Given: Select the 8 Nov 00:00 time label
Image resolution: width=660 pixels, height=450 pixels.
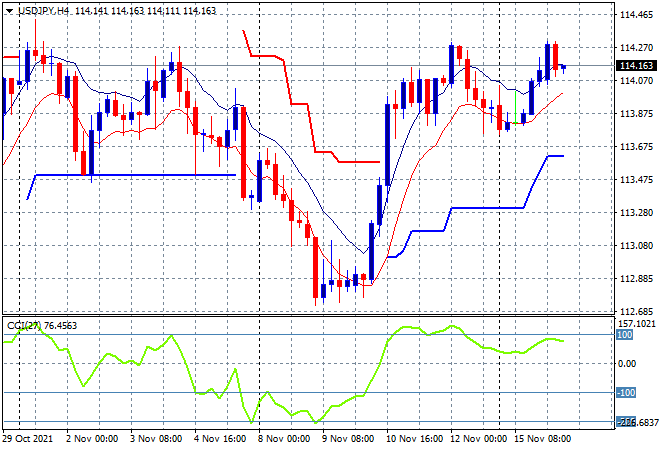Looking at the screenshot, I should click(284, 439).
